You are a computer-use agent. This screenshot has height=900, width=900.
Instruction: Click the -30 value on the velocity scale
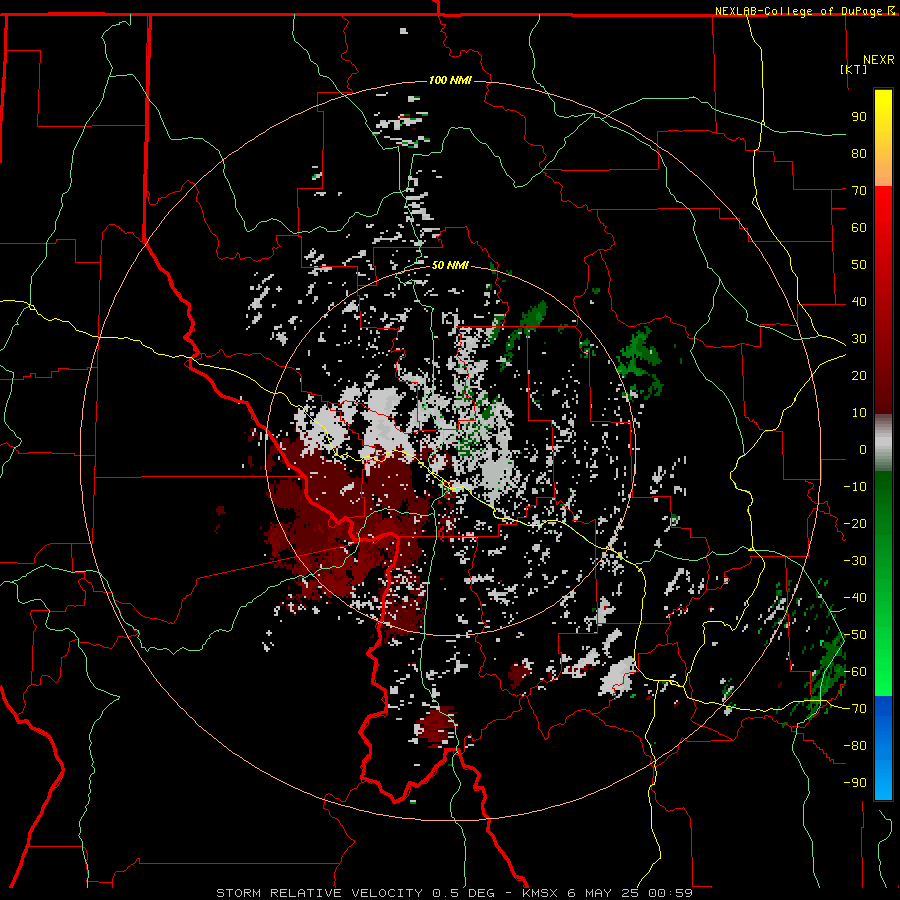855,561
